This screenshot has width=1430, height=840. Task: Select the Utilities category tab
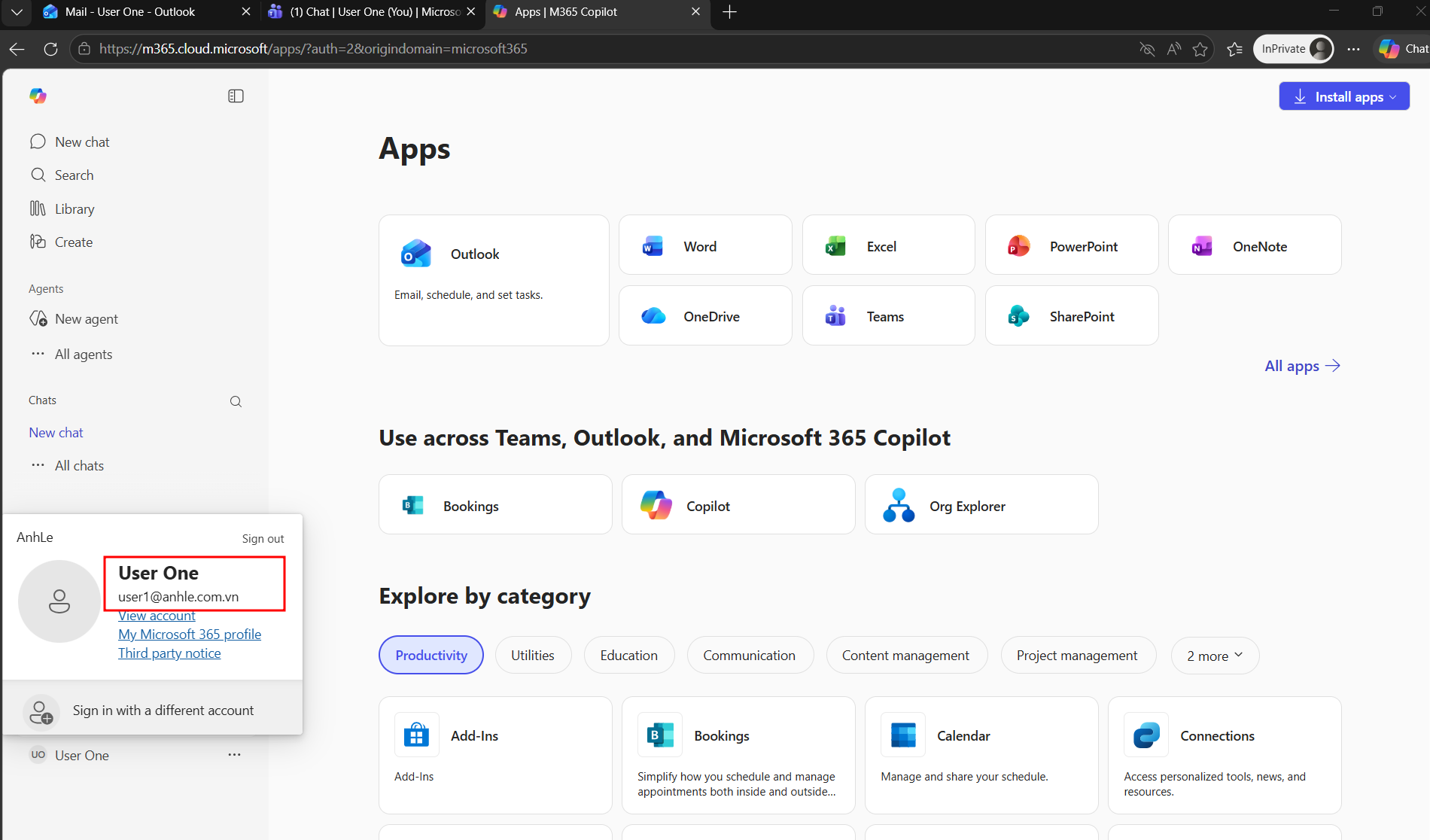(533, 655)
